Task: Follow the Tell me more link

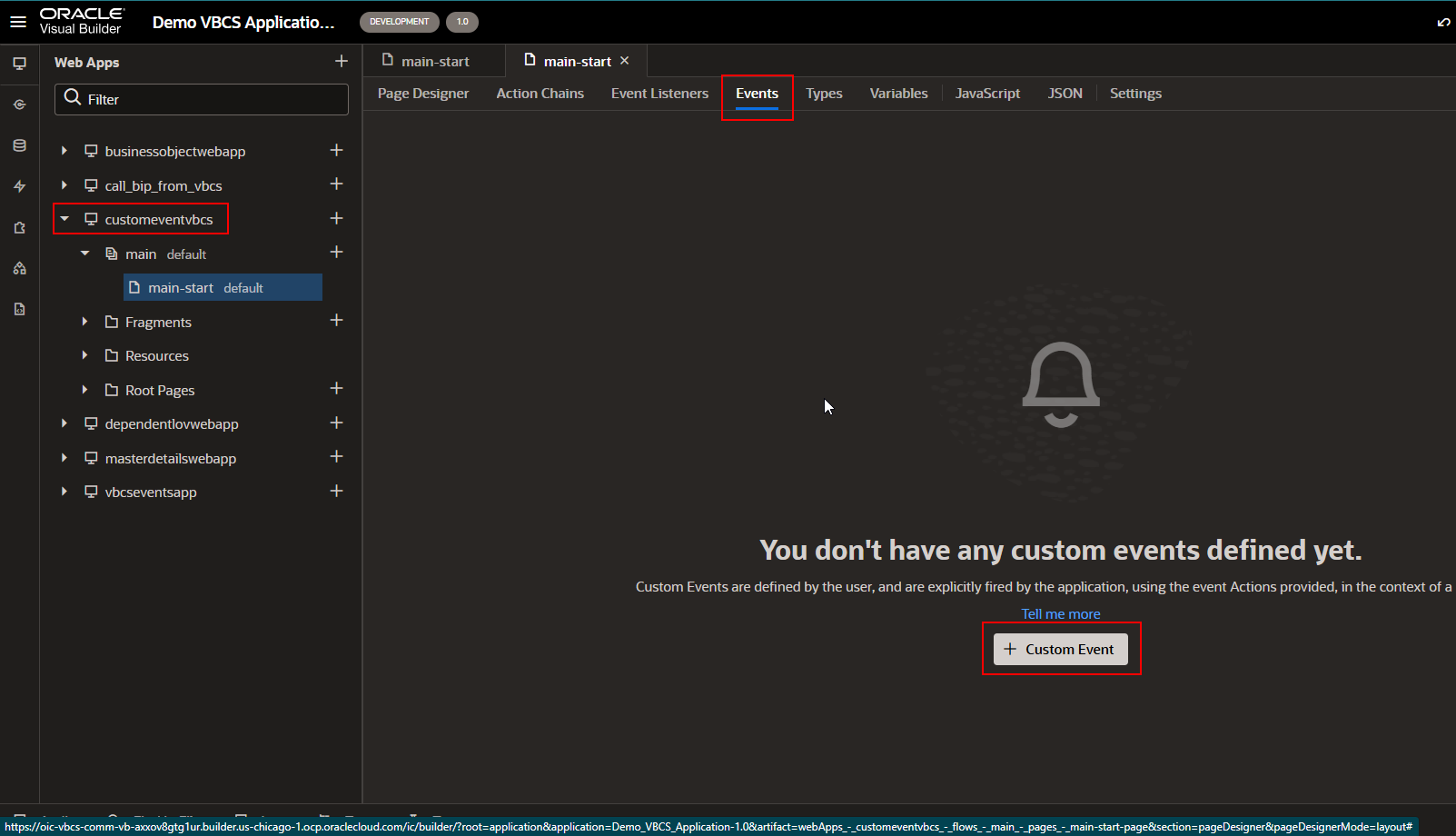Action: coord(1060,614)
